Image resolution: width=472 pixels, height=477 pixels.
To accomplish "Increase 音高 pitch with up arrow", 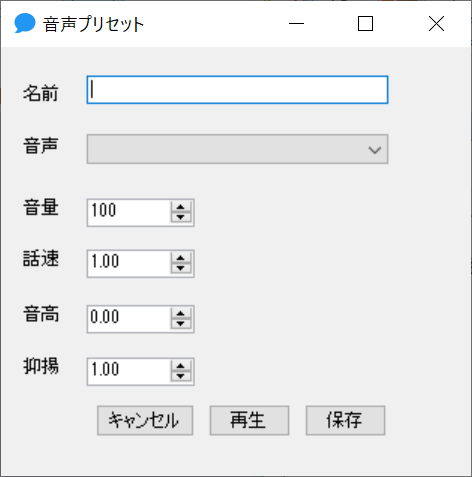I will [x=181, y=314].
